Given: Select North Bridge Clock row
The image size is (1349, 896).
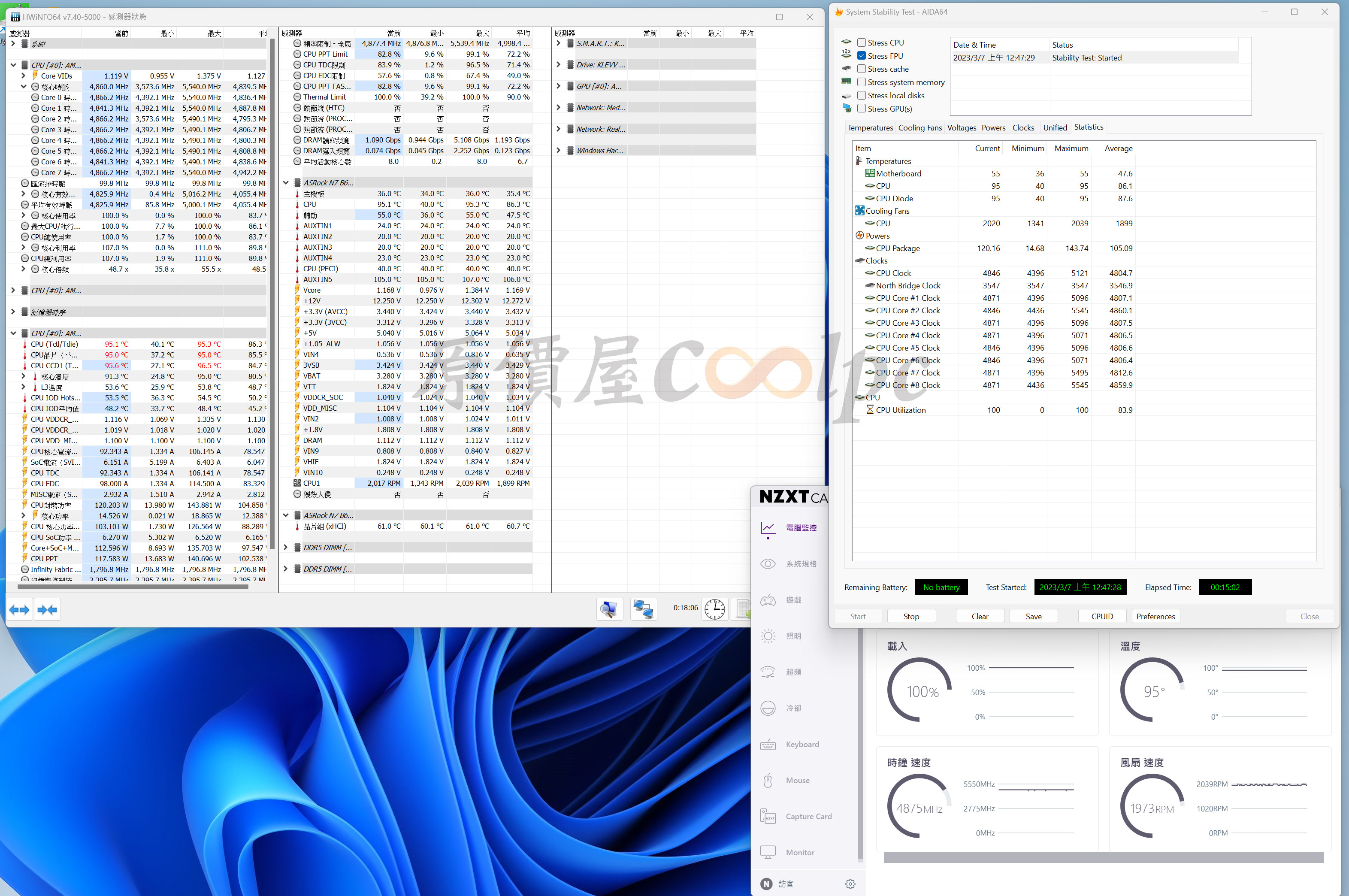Looking at the screenshot, I should 994,286.
